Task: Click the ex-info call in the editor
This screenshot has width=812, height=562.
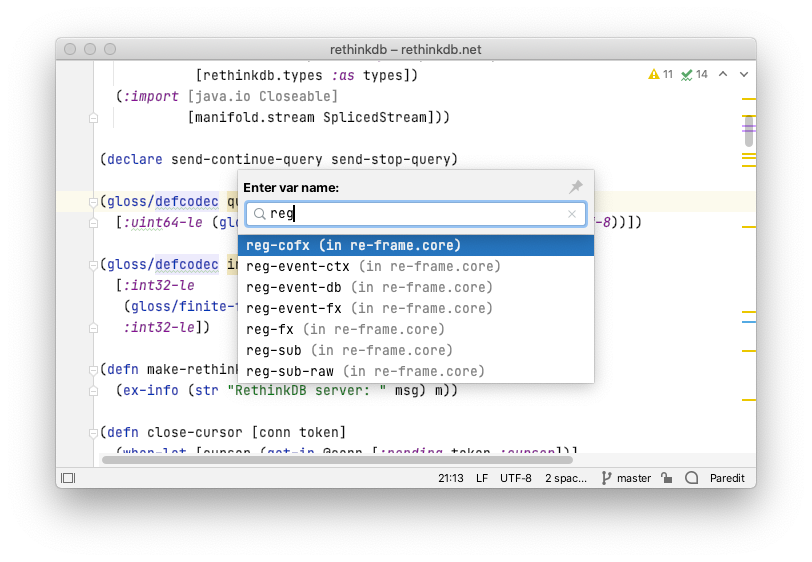Action: click(x=151, y=390)
